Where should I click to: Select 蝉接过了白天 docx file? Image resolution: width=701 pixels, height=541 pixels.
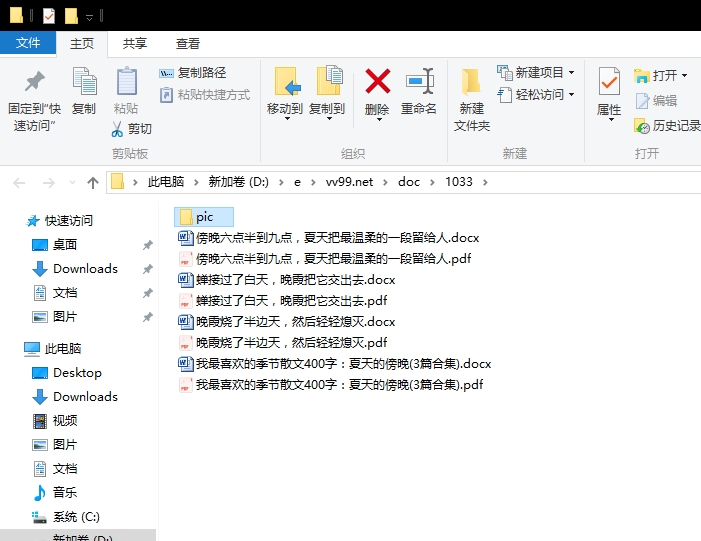(x=287, y=280)
